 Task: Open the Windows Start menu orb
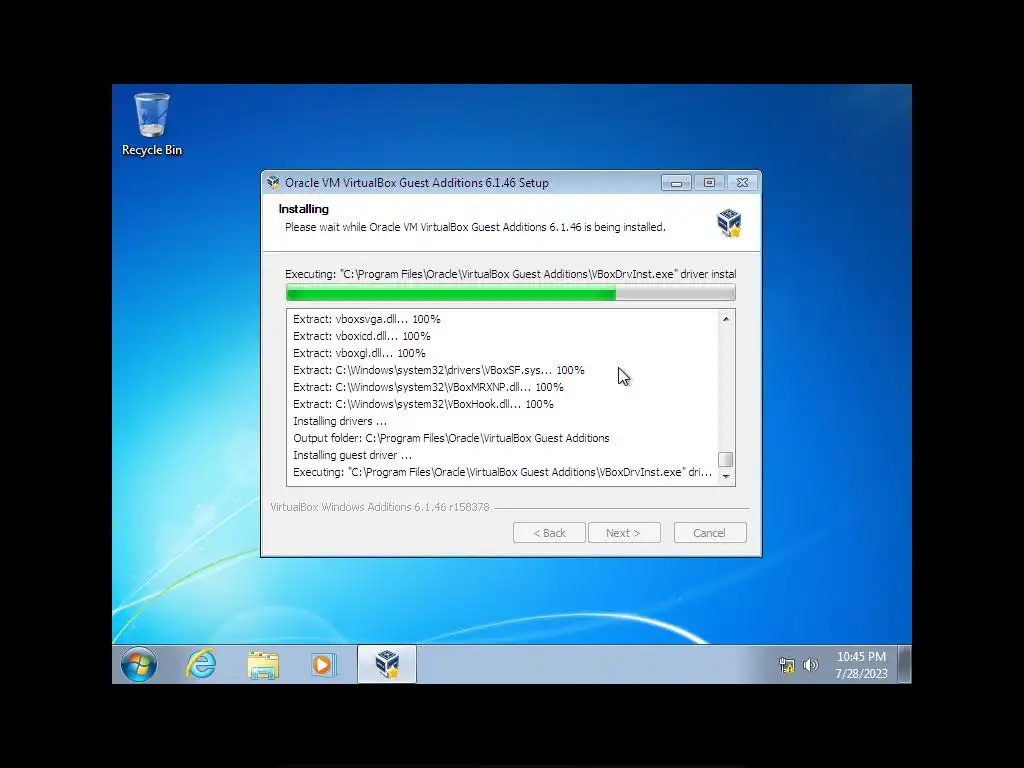[138, 664]
